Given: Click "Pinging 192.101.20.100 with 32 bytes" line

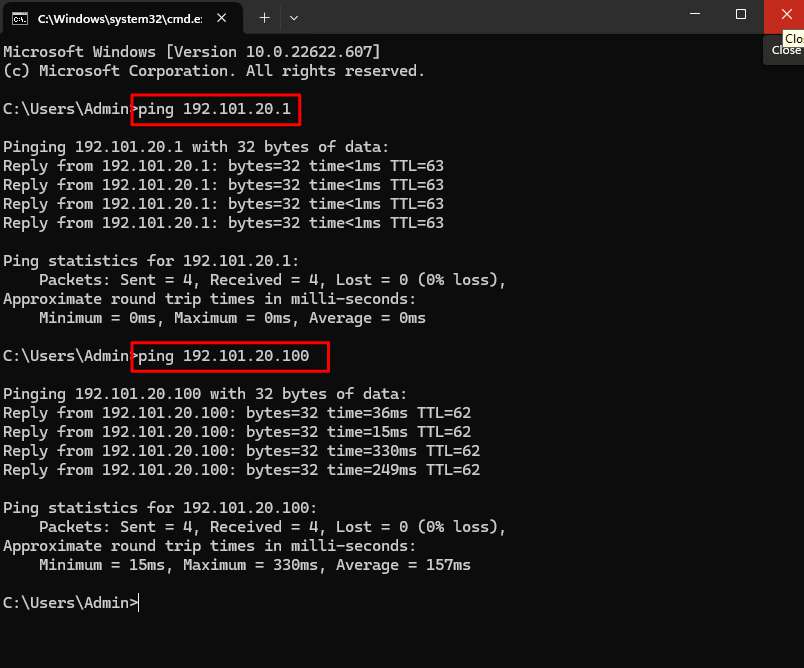Looking at the screenshot, I should (205, 394).
